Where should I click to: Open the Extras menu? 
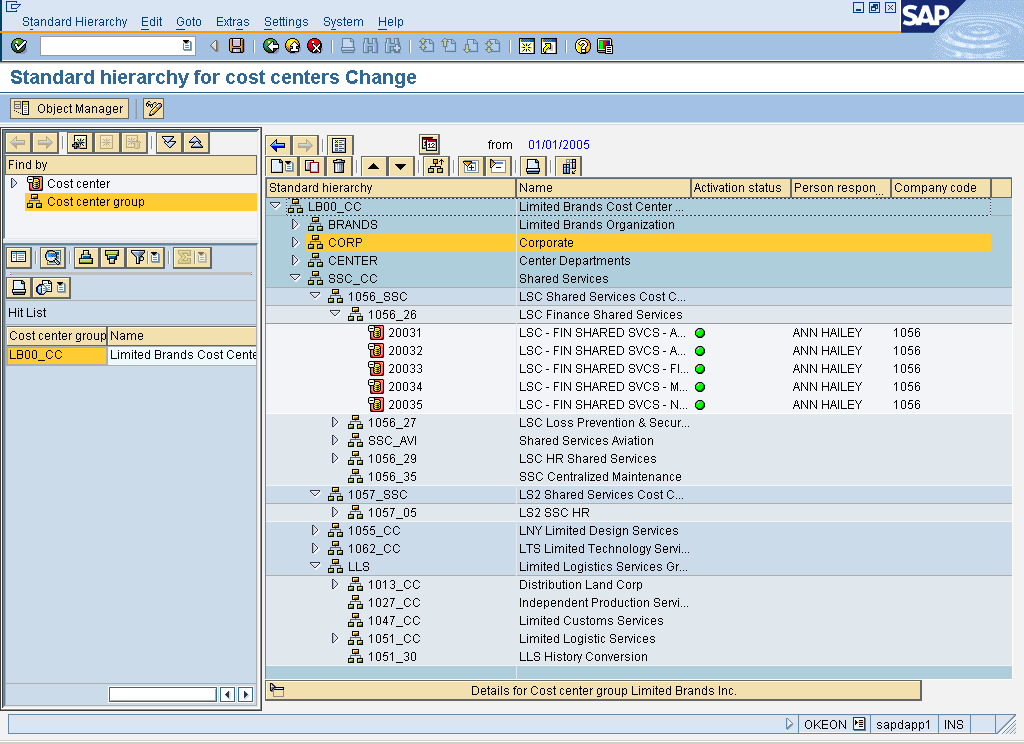[232, 22]
